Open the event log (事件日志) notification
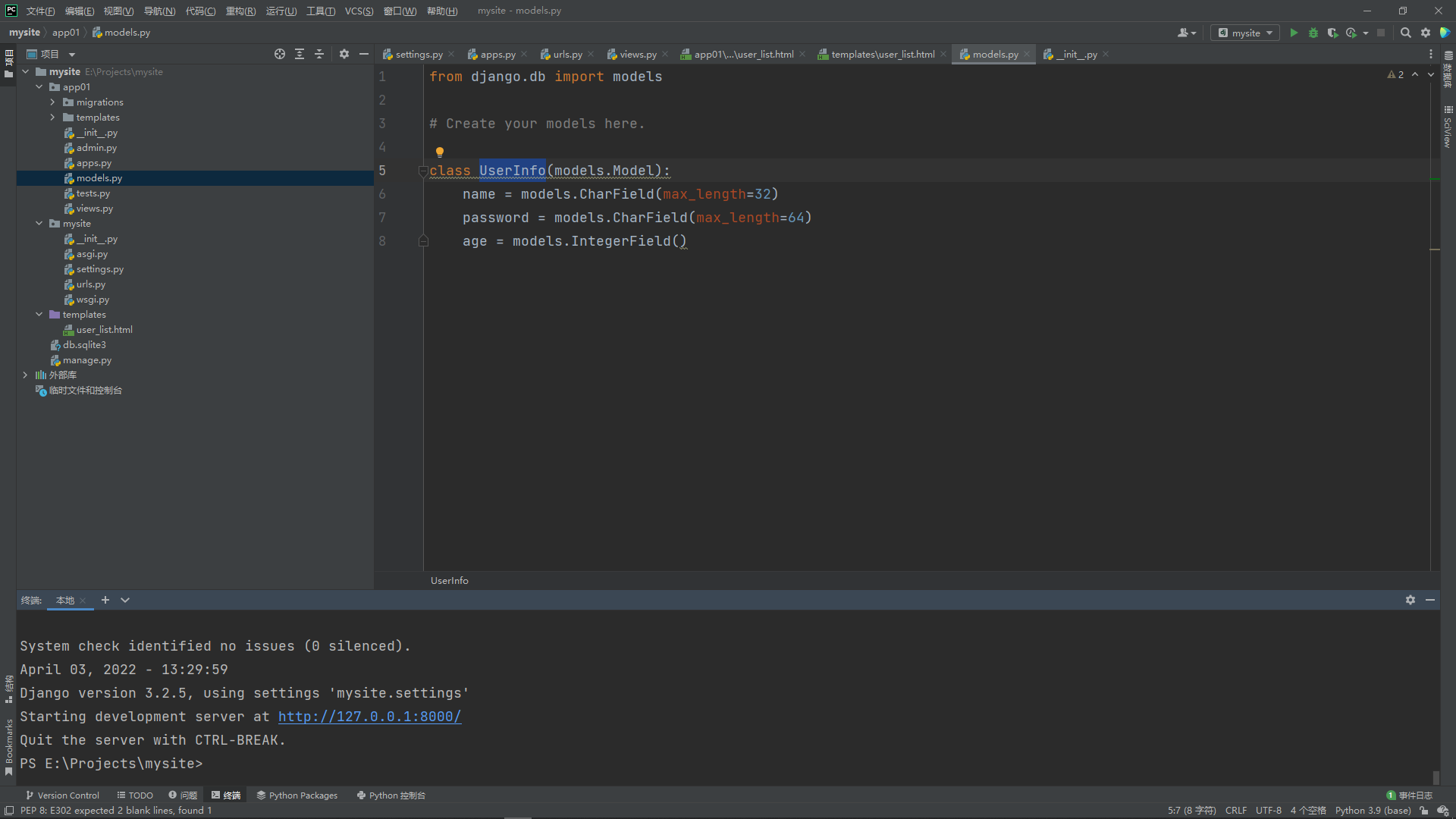The image size is (1456, 819). point(1410,795)
